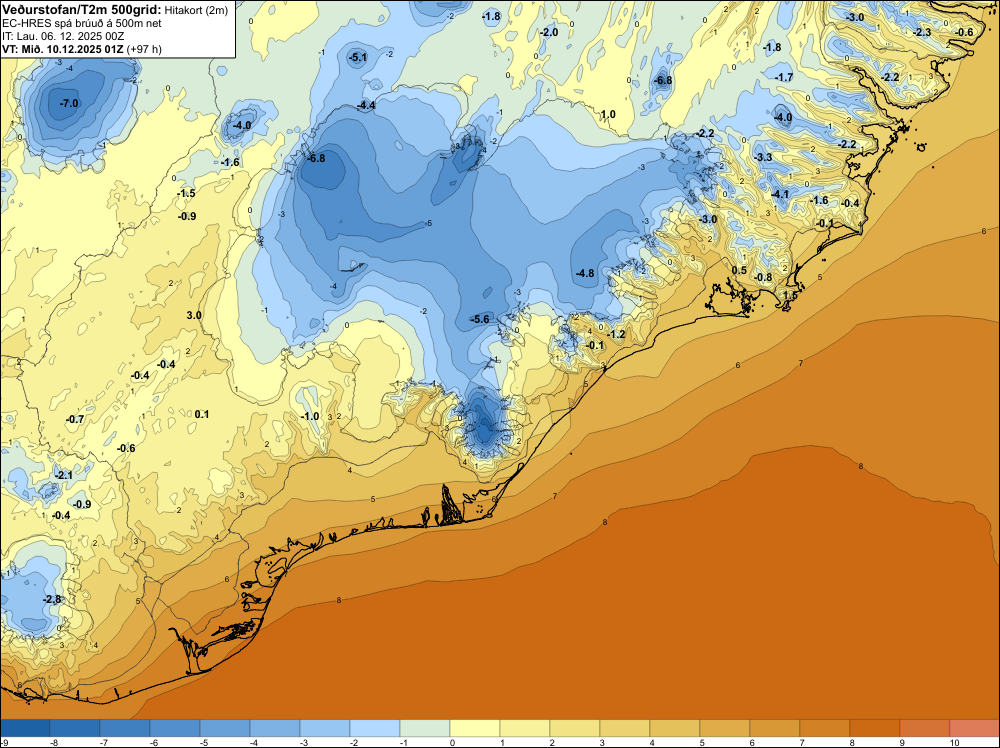Click the legend tick label '10'
This screenshot has height=748, width=1000.
click(x=955, y=742)
